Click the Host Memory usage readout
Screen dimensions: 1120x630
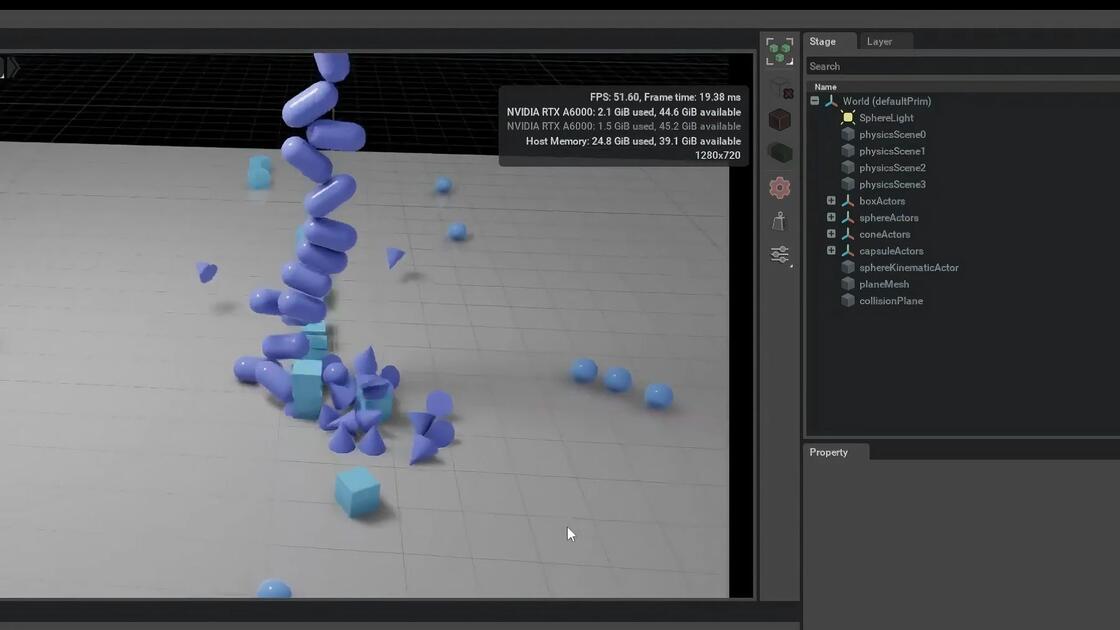point(633,141)
